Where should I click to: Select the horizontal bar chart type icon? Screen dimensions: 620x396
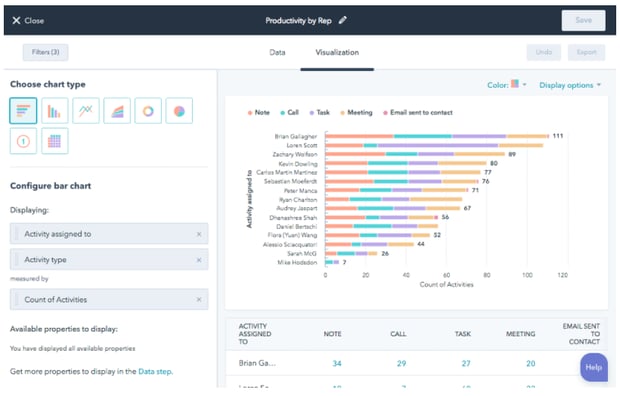23,111
